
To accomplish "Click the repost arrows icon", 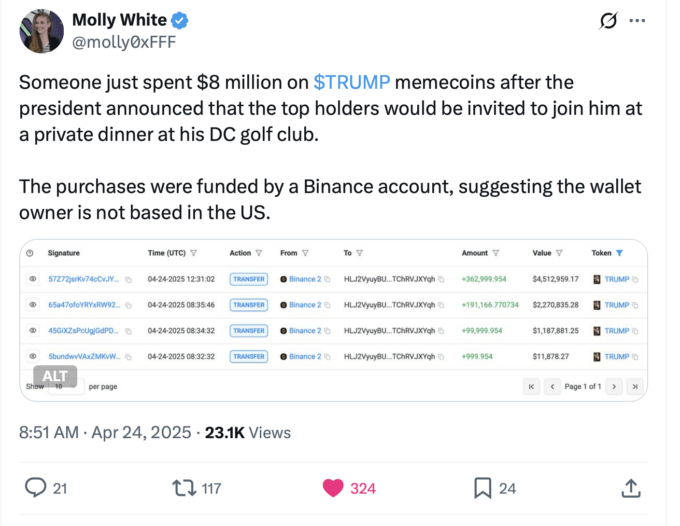I will click(184, 488).
